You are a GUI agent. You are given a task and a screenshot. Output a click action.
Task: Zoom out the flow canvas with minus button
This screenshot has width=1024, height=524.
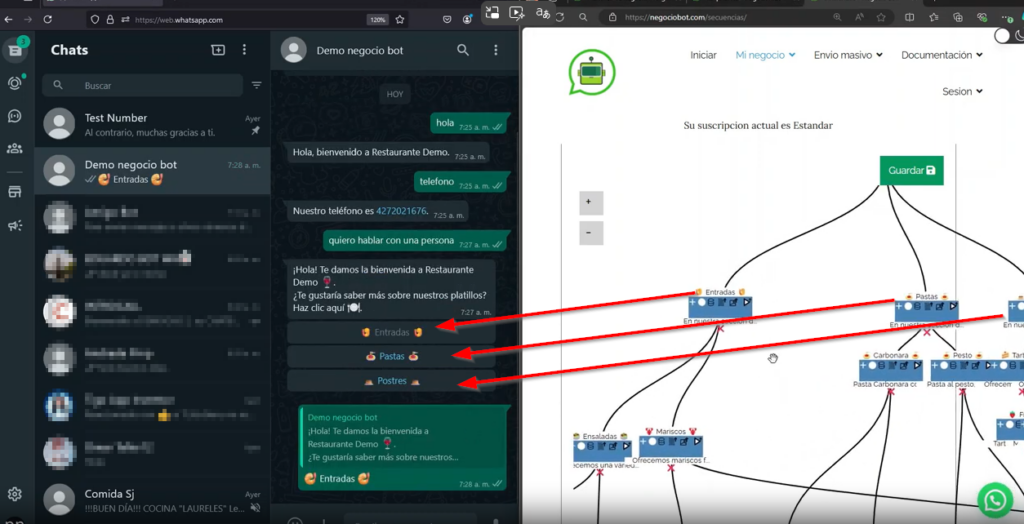click(x=591, y=233)
